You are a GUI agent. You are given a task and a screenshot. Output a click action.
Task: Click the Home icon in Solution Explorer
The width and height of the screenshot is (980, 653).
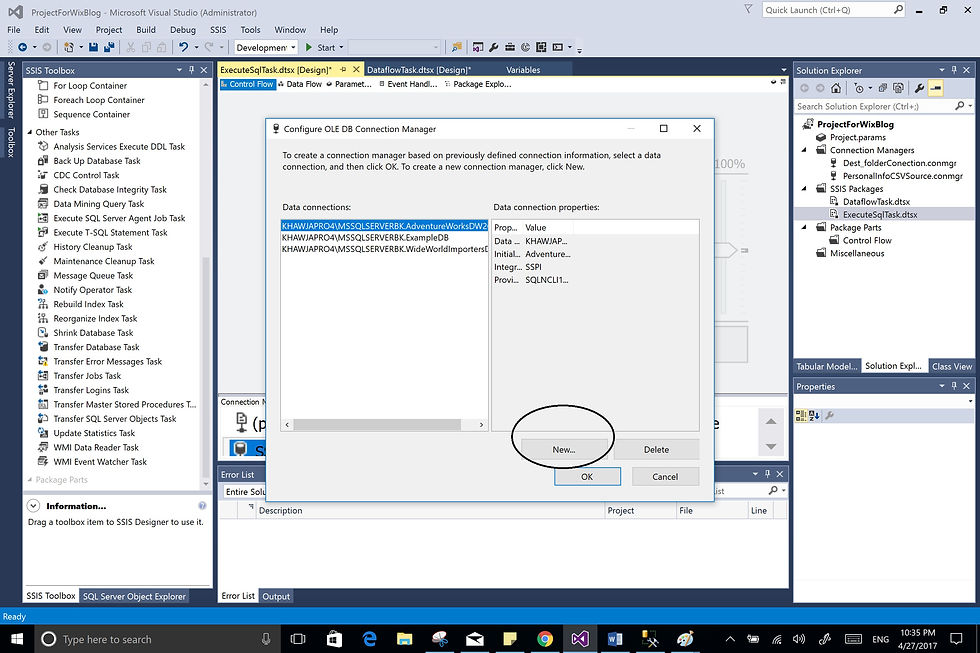tap(836, 88)
